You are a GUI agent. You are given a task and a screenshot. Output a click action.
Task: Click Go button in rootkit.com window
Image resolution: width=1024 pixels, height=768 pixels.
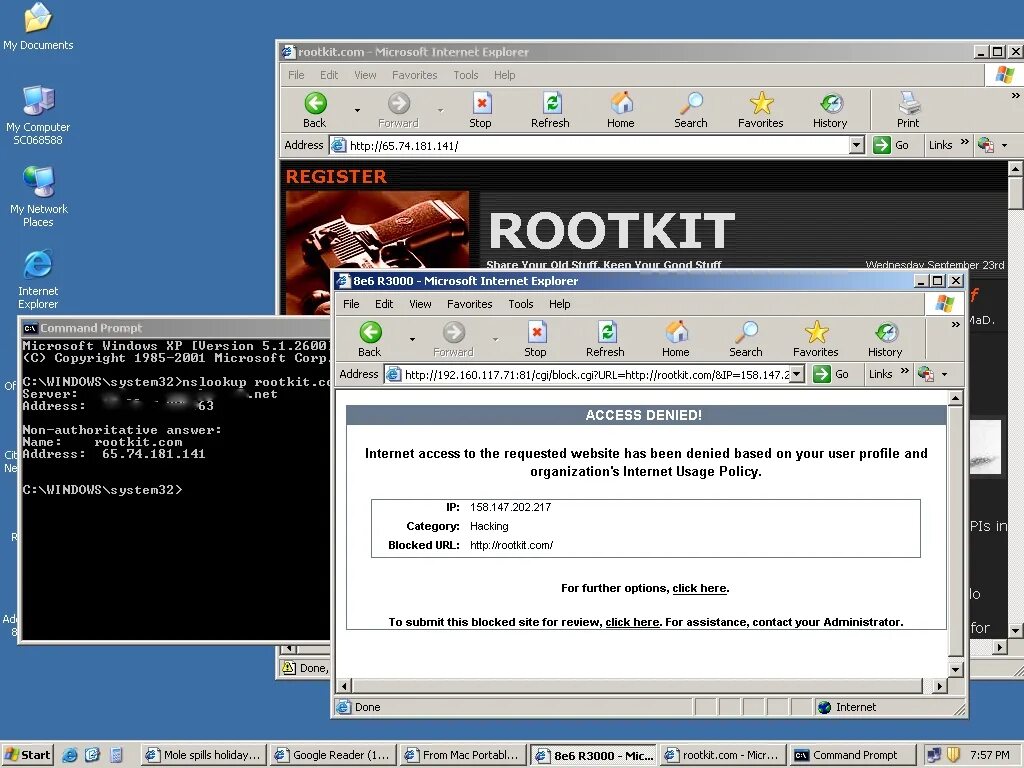click(x=892, y=145)
